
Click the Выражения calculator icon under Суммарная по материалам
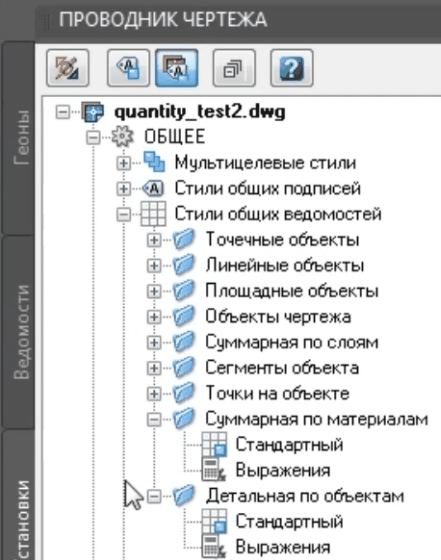(x=214, y=470)
